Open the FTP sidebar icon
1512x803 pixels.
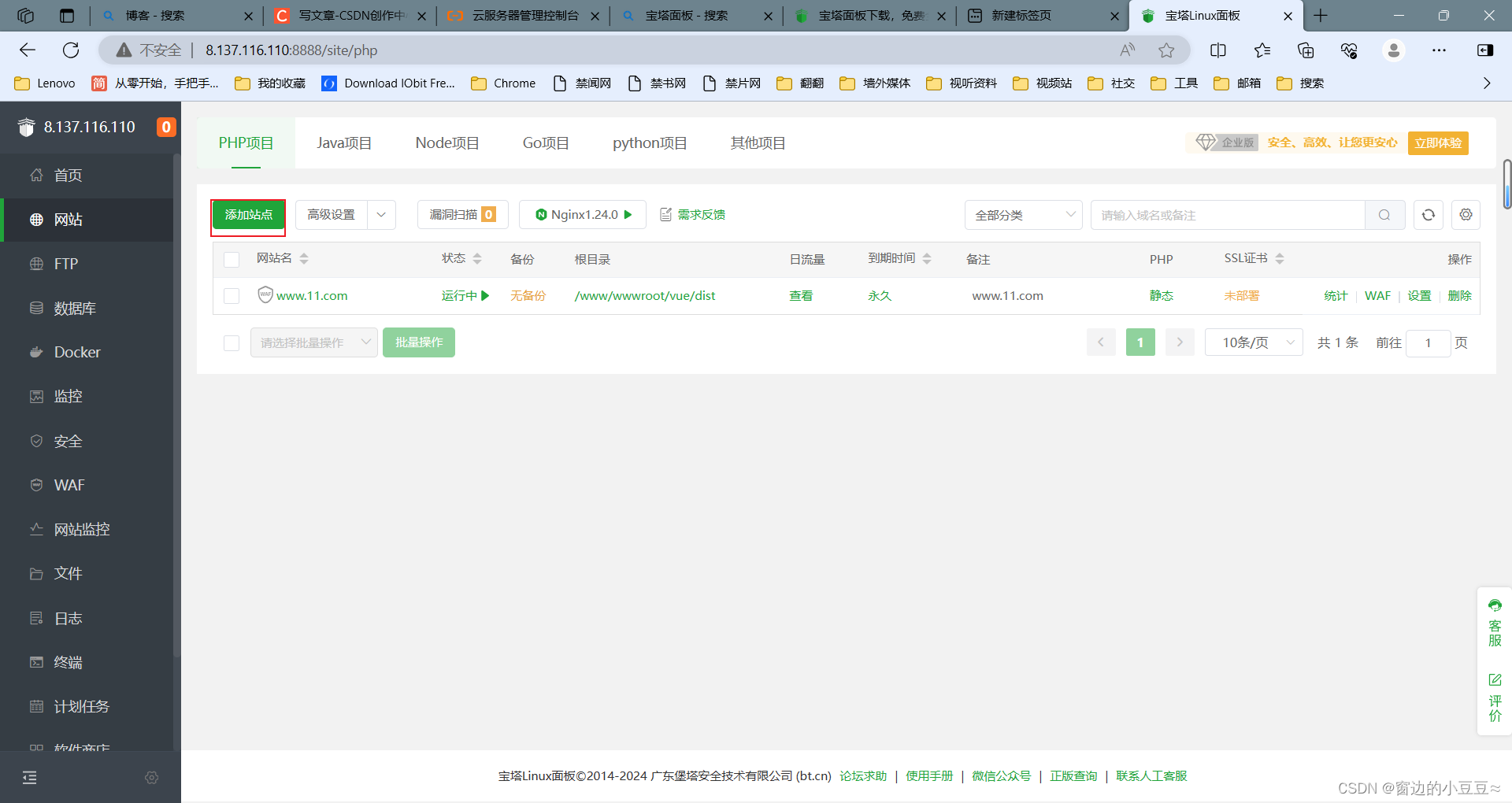(x=36, y=264)
